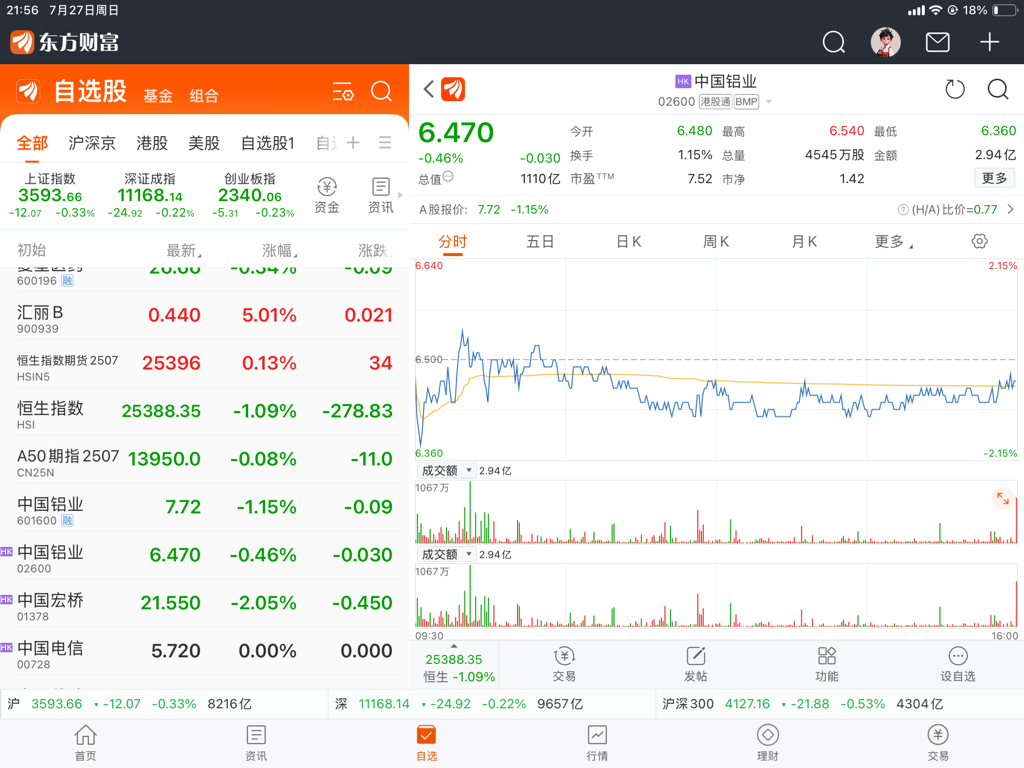
Task: Open 发帖 post icon
Action: (x=696, y=664)
